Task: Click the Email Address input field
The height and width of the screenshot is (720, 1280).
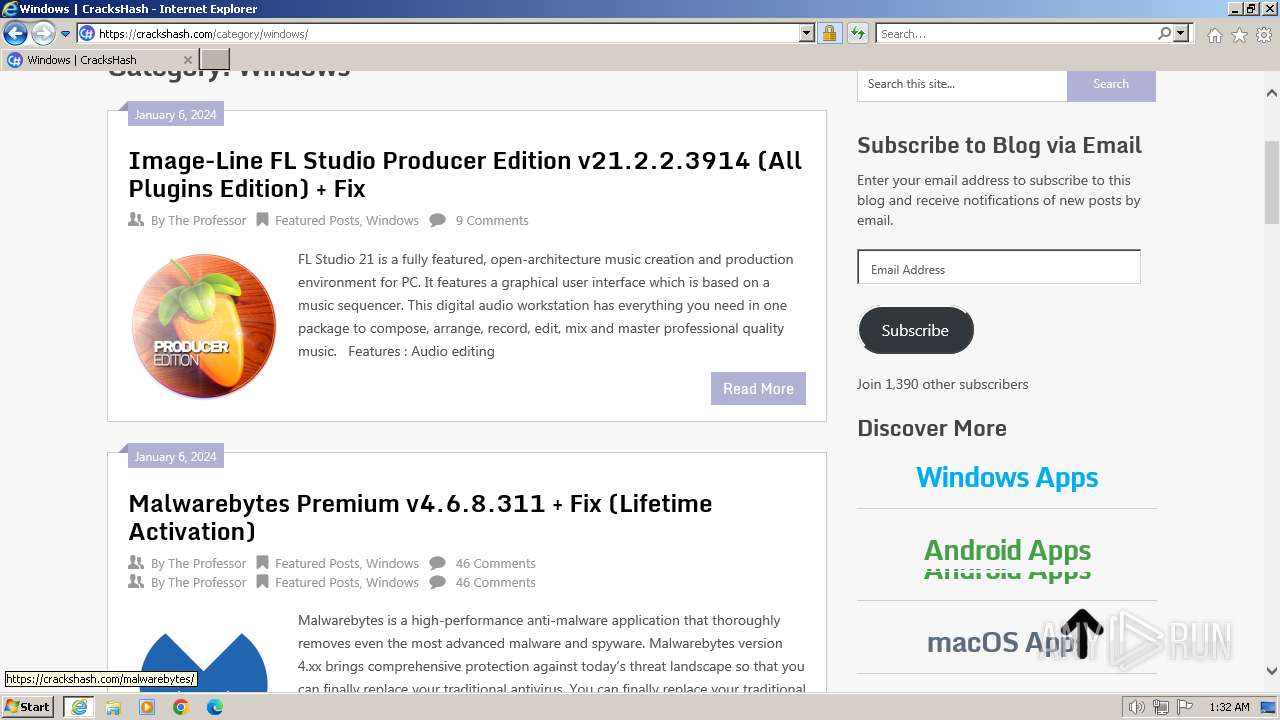Action: [x=999, y=269]
